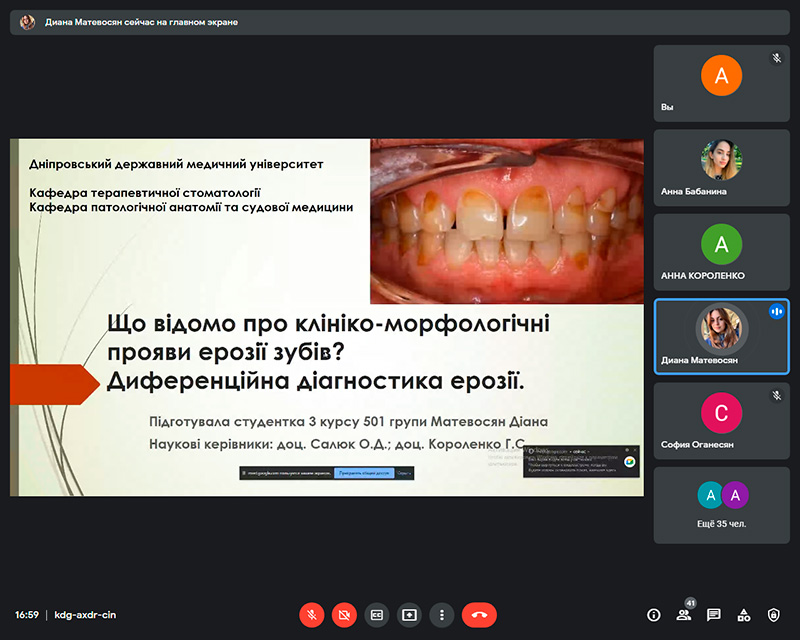Open the chat panel
Screen dimensions: 800x640
point(714,615)
